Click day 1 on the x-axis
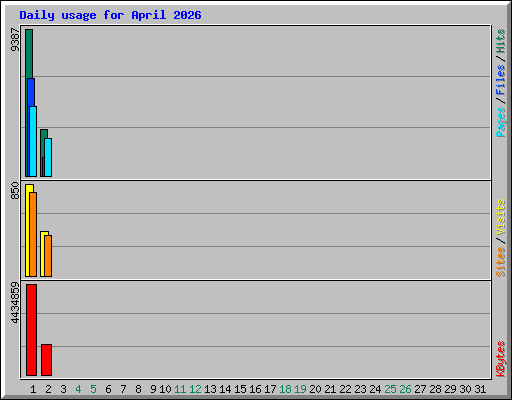512x400 pixels. [33, 389]
